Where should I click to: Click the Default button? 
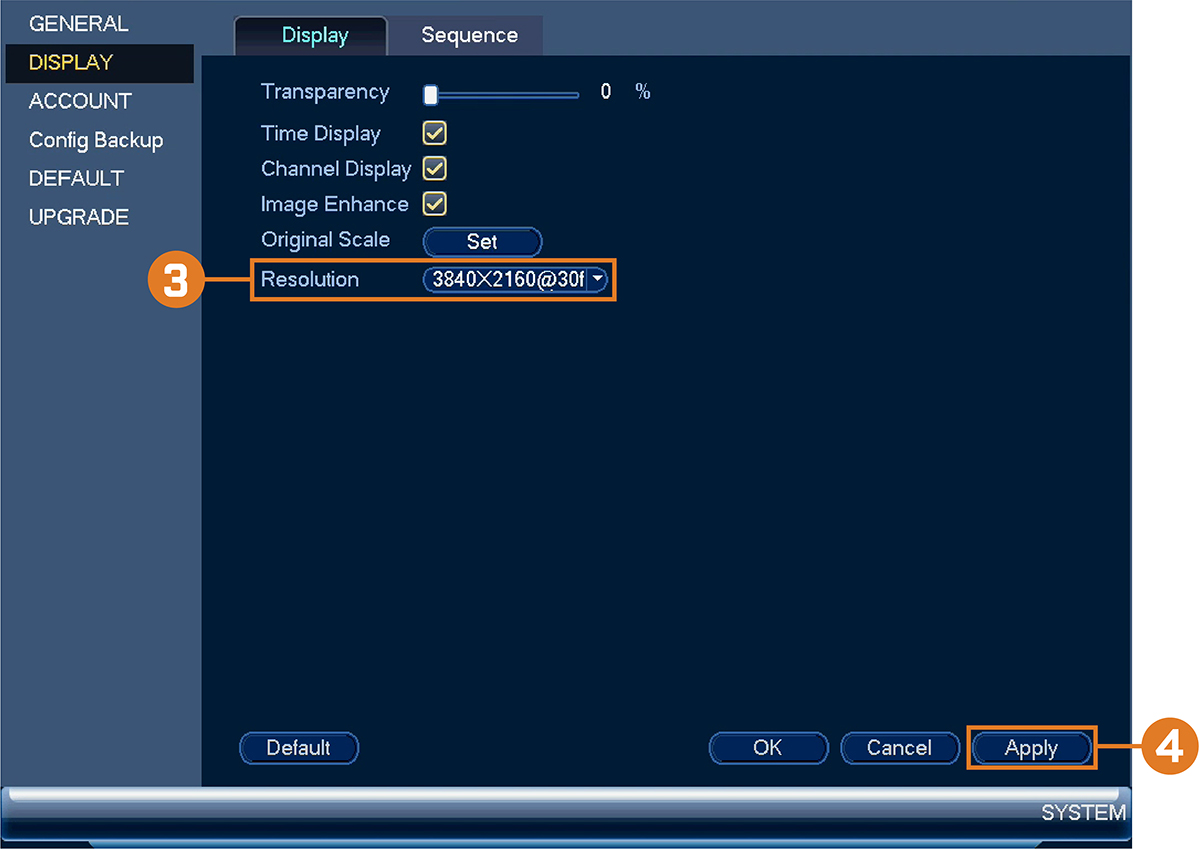[299, 748]
